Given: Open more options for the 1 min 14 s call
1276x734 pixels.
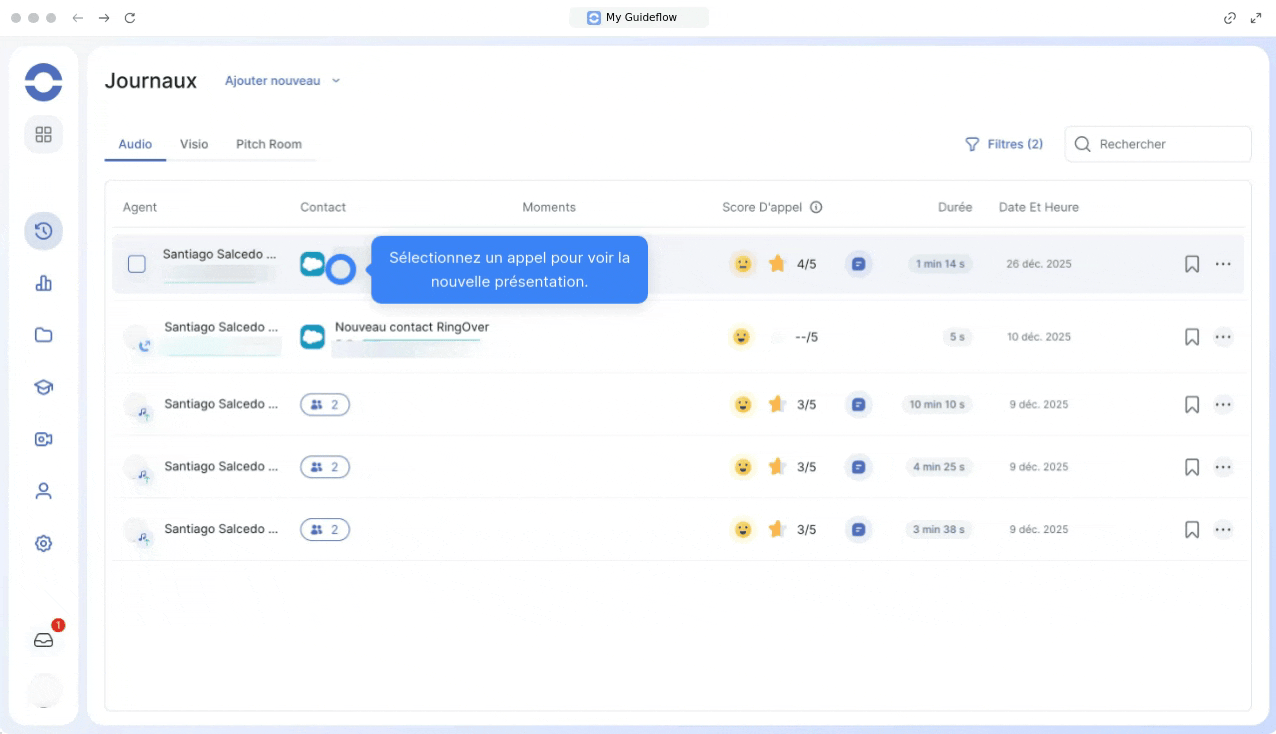Looking at the screenshot, I should tap(1223, 264).
